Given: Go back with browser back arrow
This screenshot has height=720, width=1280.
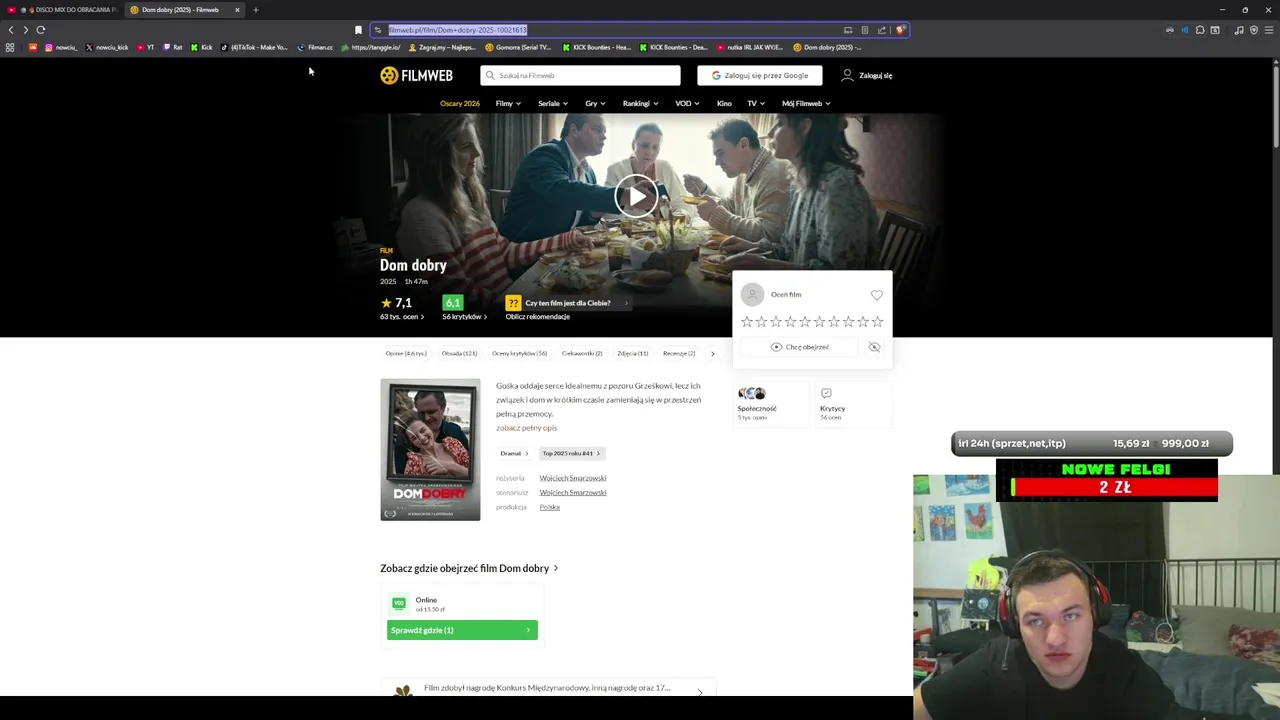Looking at the screenshot, I should [x=11, y=30].
